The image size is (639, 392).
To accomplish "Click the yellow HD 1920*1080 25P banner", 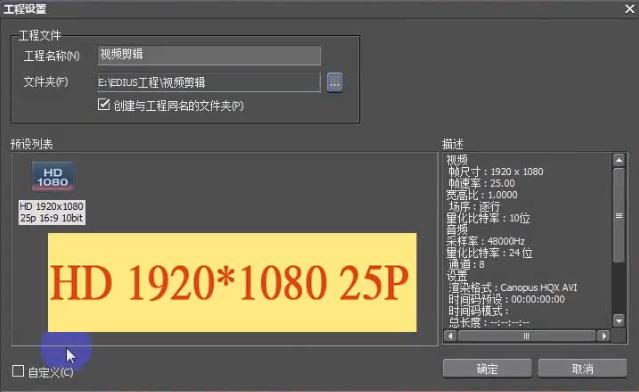I will (232, 282).
